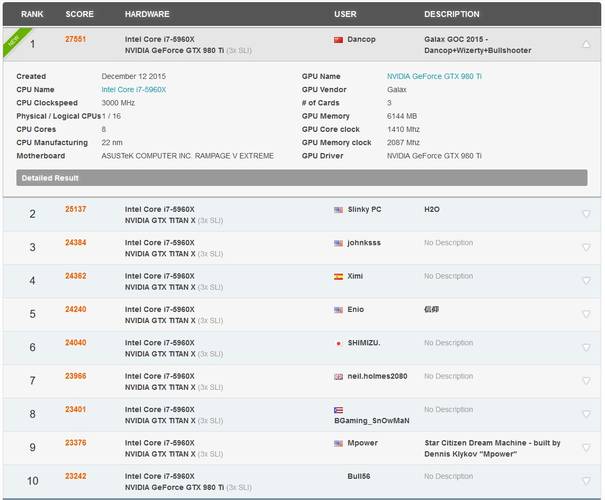Sort by the SCORE column header
The height and width of the screenshot is (500, 605).
[x=79, y=14]
